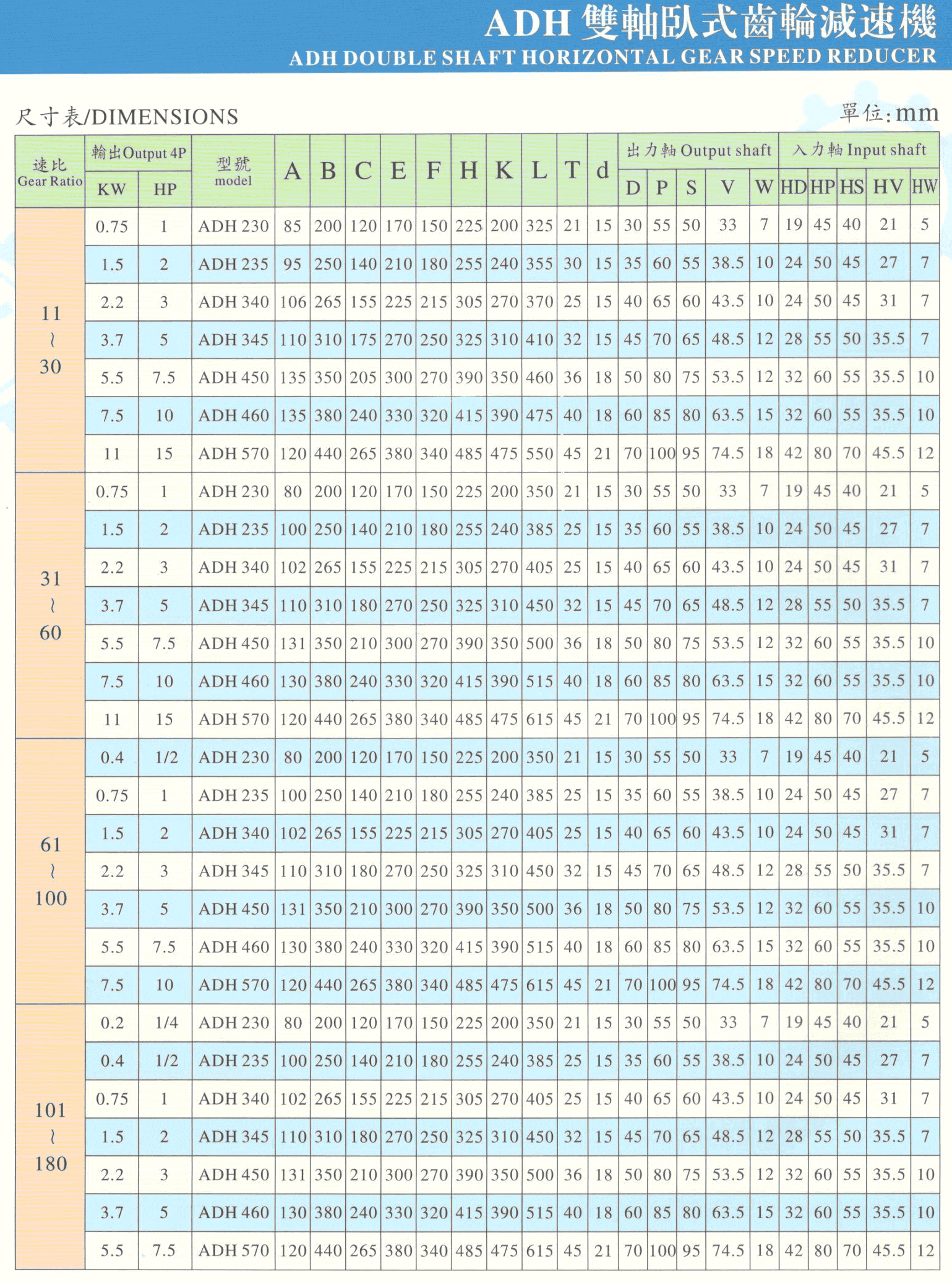Select KW 5.5 in the 101~180 group
952x1282 pixels.
[x=112, y=1250]
